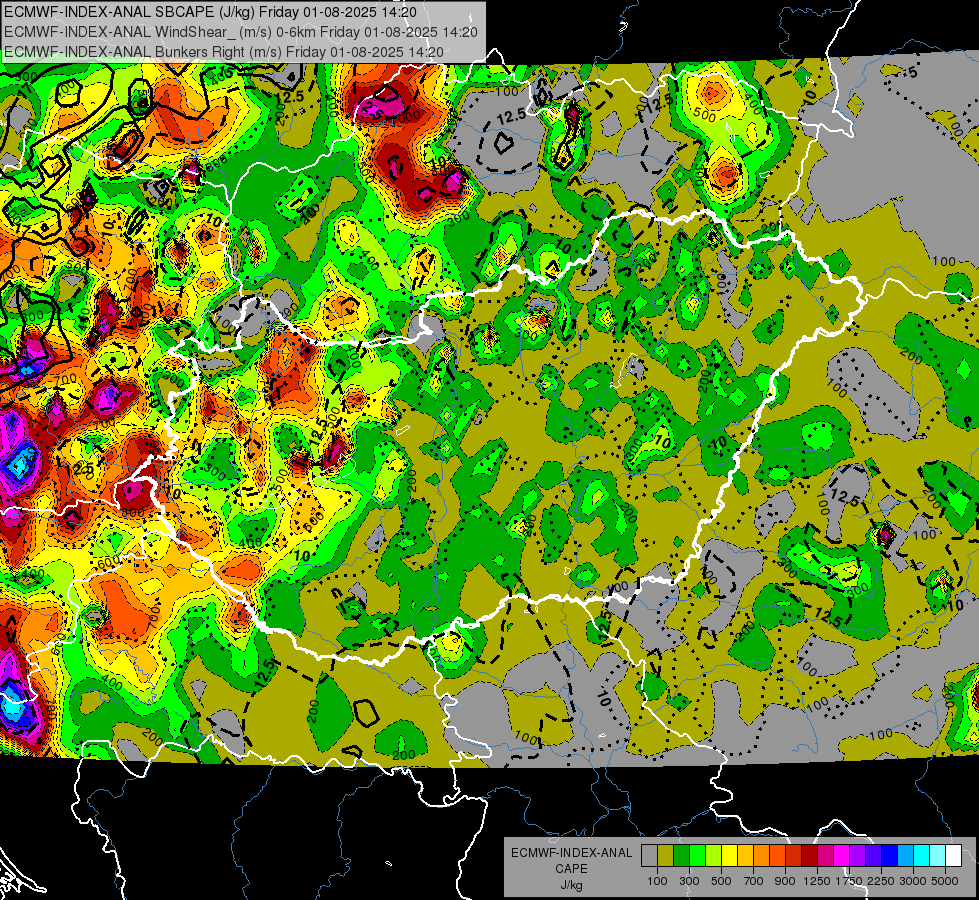Image resolution: width=979 pixels, height=900 pixels.
Task: Pick the bright green legend swatch after 300
Action: (x=697, y=856)
